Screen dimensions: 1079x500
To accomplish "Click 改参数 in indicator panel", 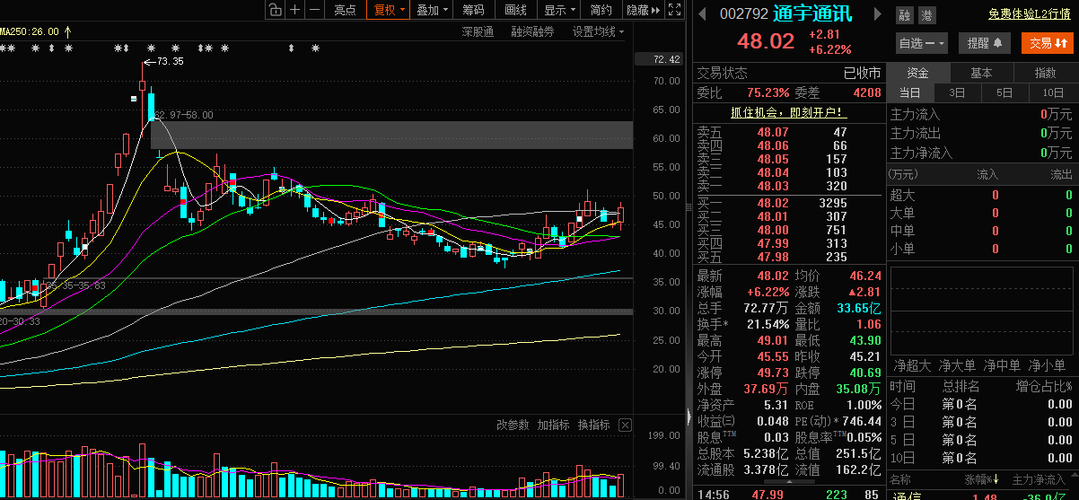I will coord(513,425).
